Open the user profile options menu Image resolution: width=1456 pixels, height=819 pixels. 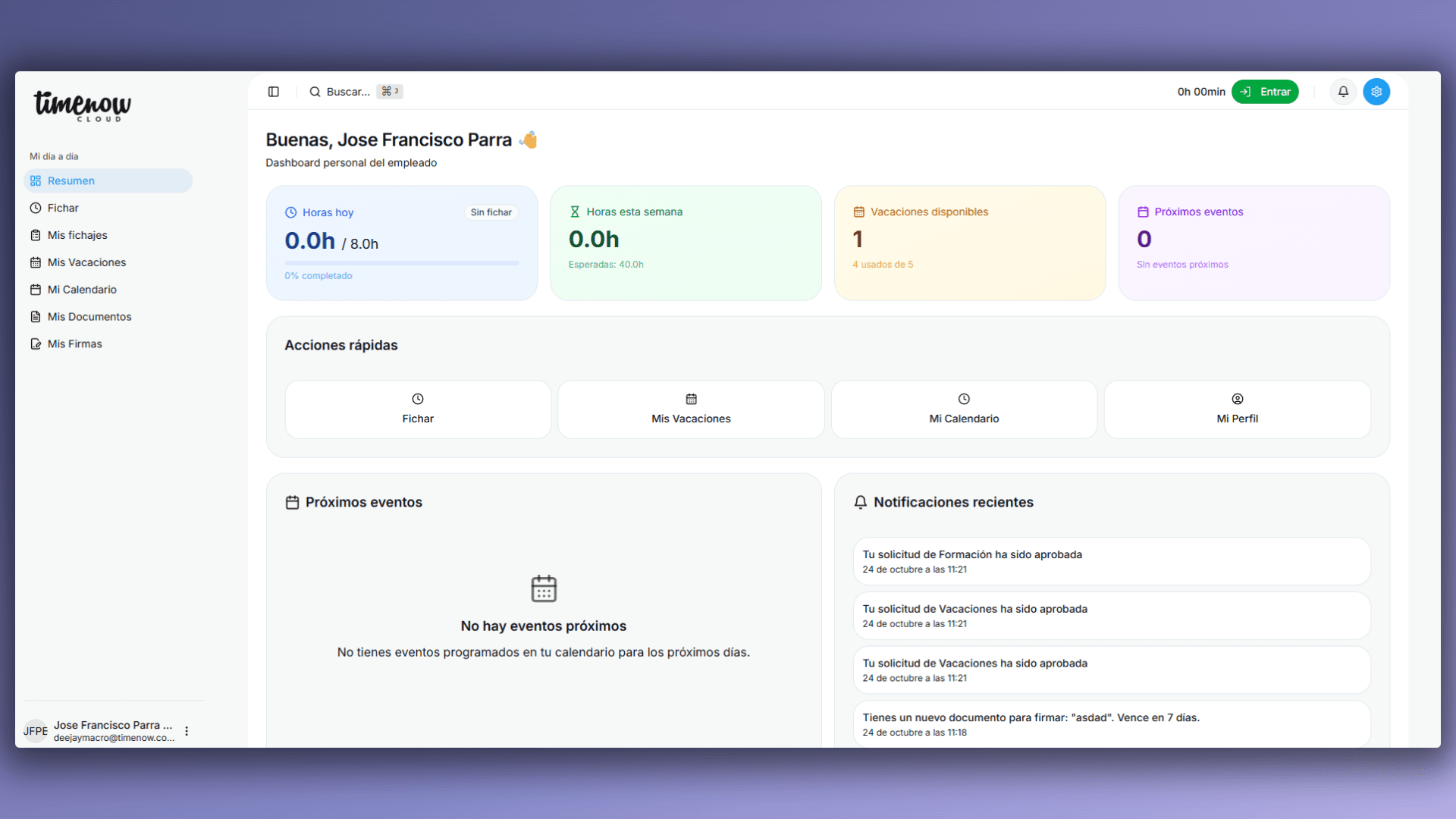pyautogui.click(x=186, y=730)
